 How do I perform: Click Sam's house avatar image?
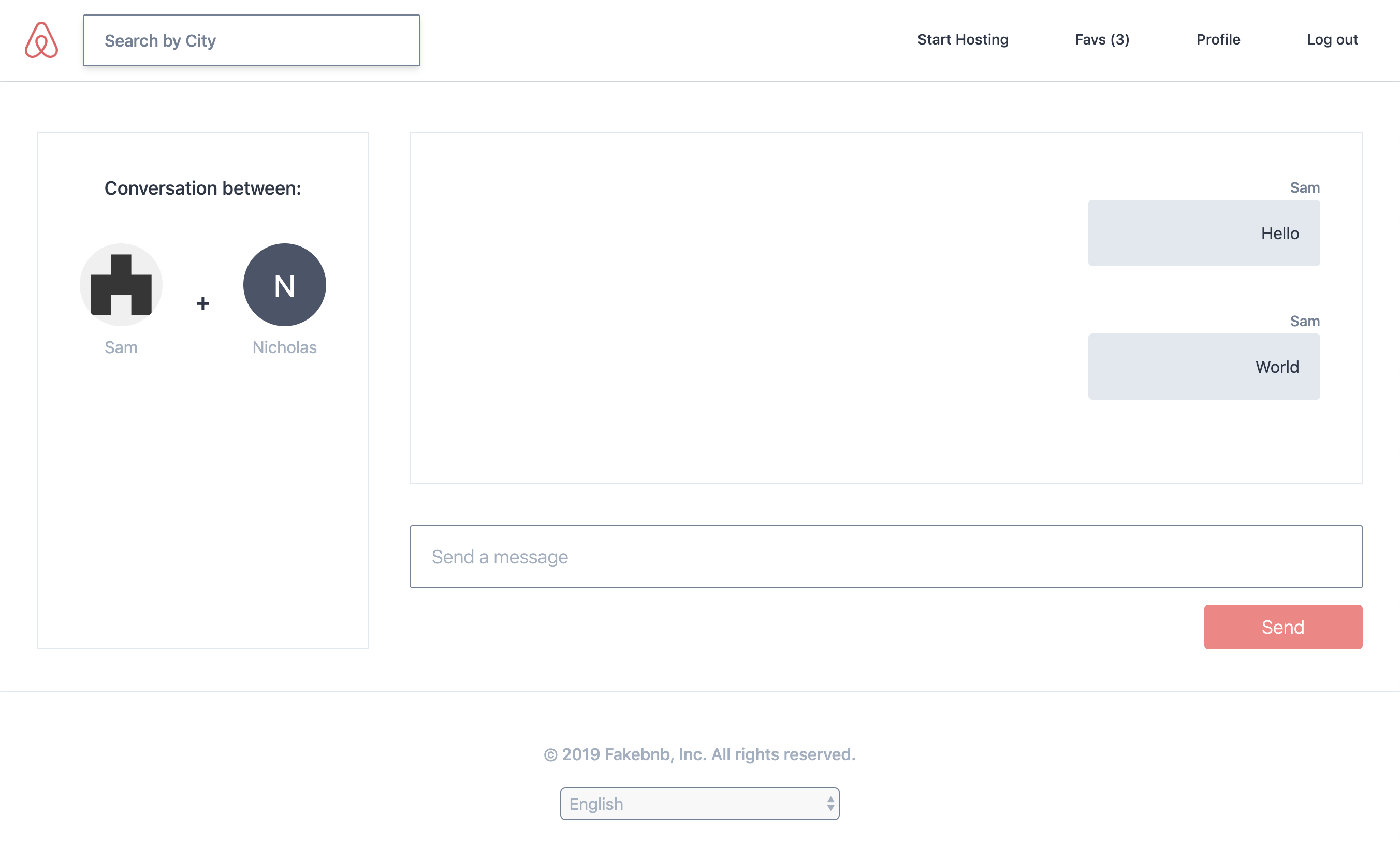[x=121, y=285]
